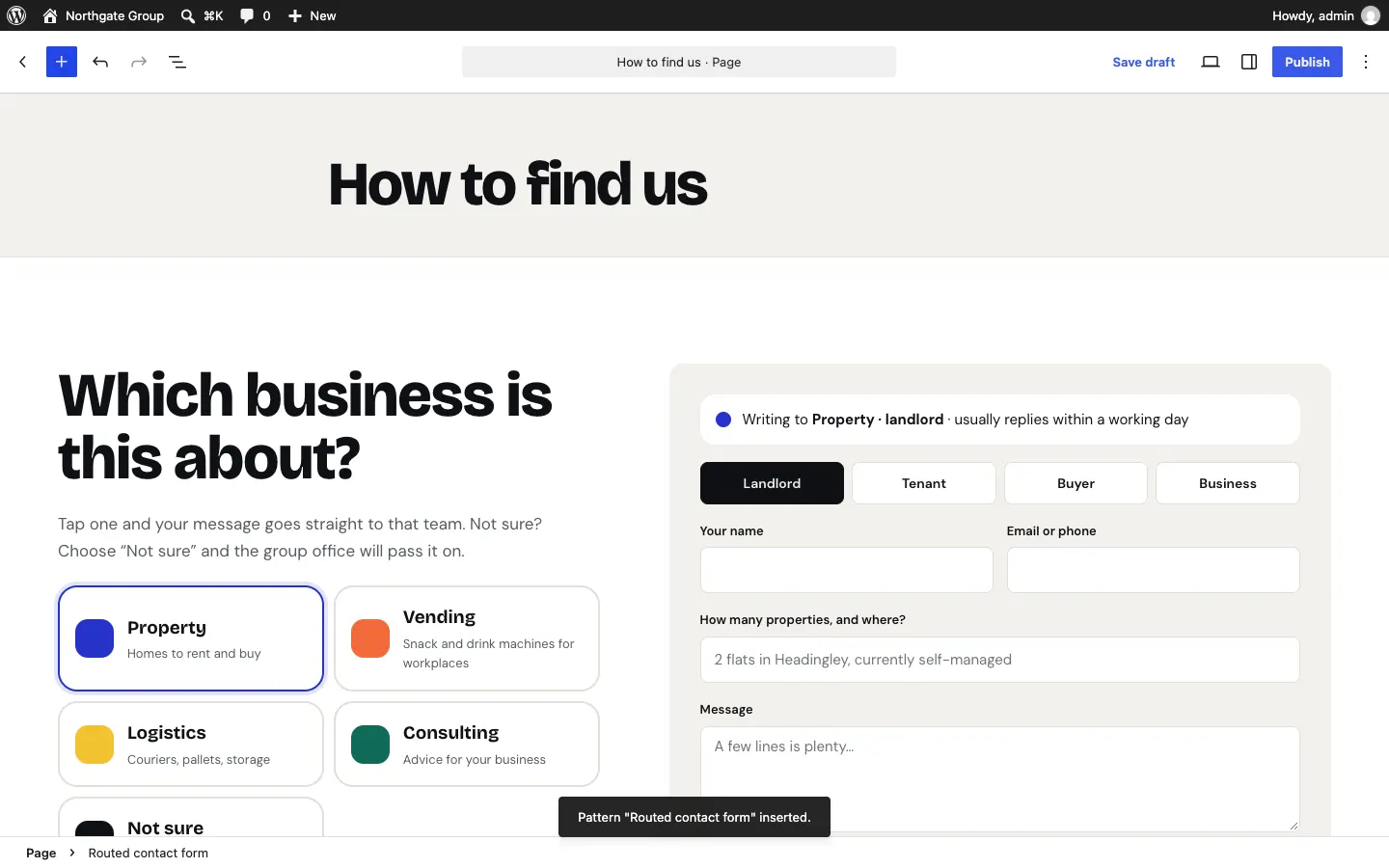Click the blue Property color square
The width and height of the screenshot is (1389, 868).
[95, 638]
